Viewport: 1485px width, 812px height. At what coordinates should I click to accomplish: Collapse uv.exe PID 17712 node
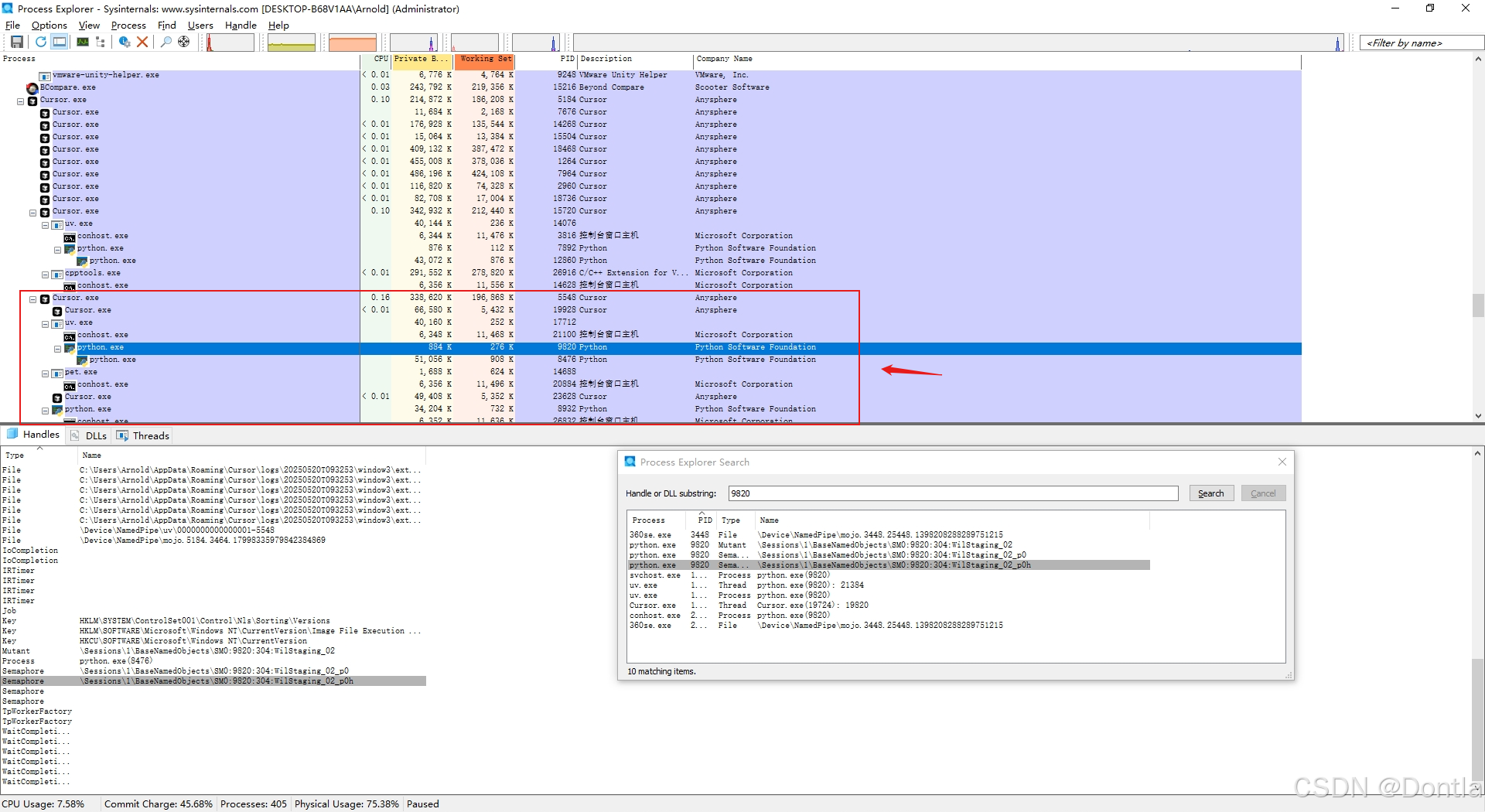point(45,324)
